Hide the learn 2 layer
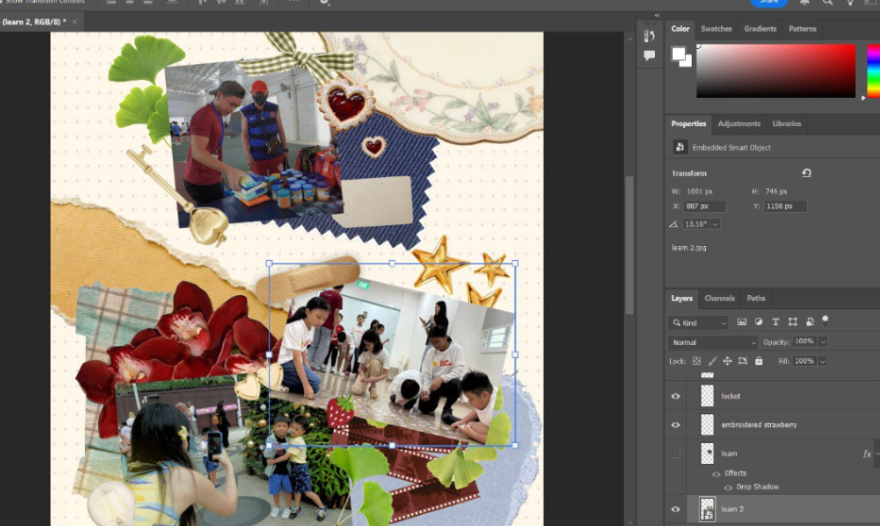The height and width of the screenshot is (526, 880). (x=676, y=509)
